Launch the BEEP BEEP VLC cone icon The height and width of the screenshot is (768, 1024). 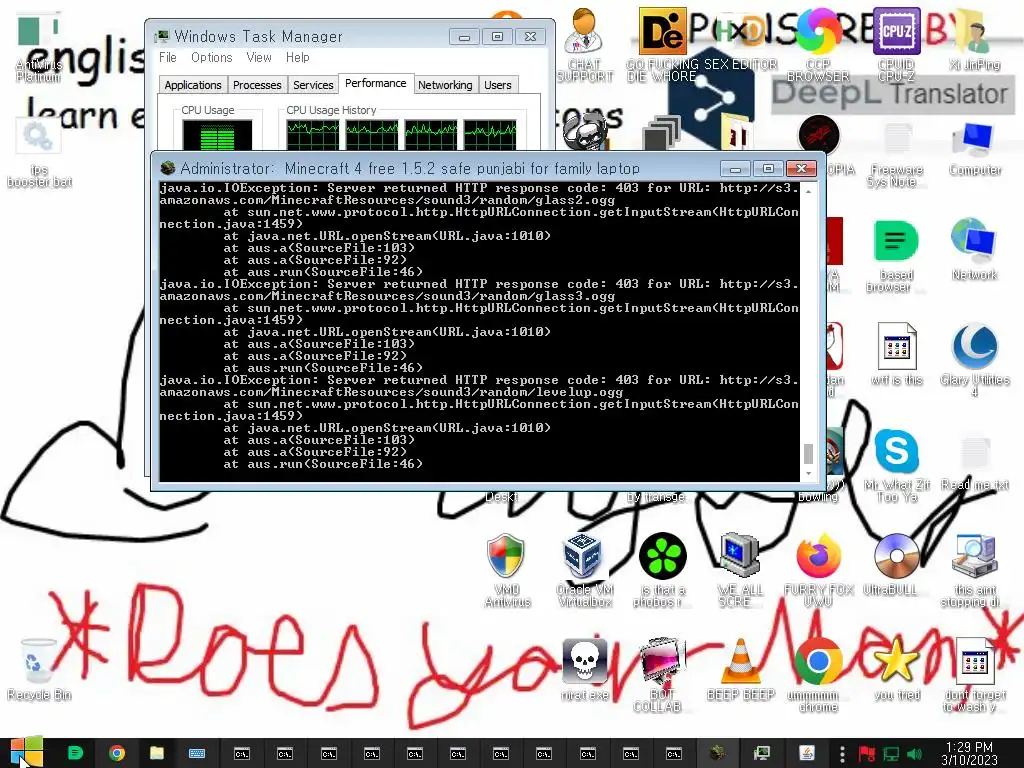click(x=740, y=669)
